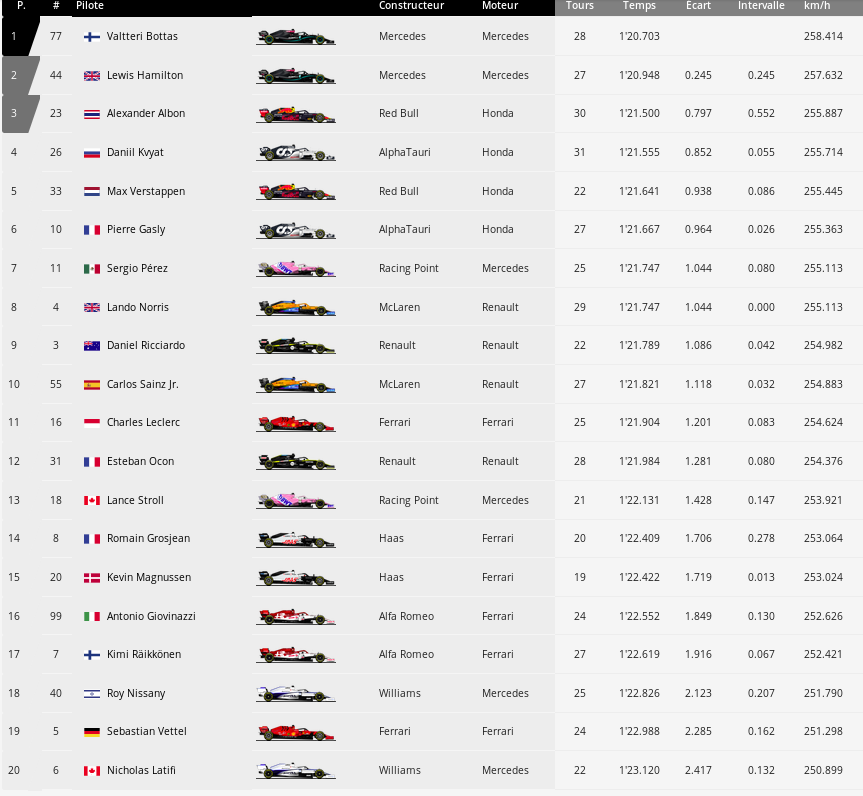The width and height of the screenshot is (863, 796).
Task: Click the Finland flag beside Valtteri Bottas
Action: [91, 37]
